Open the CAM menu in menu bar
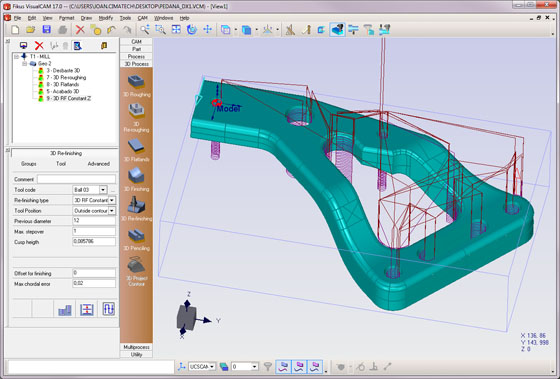The width and height of the screenshot is (560, 379). pyautogui.click(x=142, y=18)
